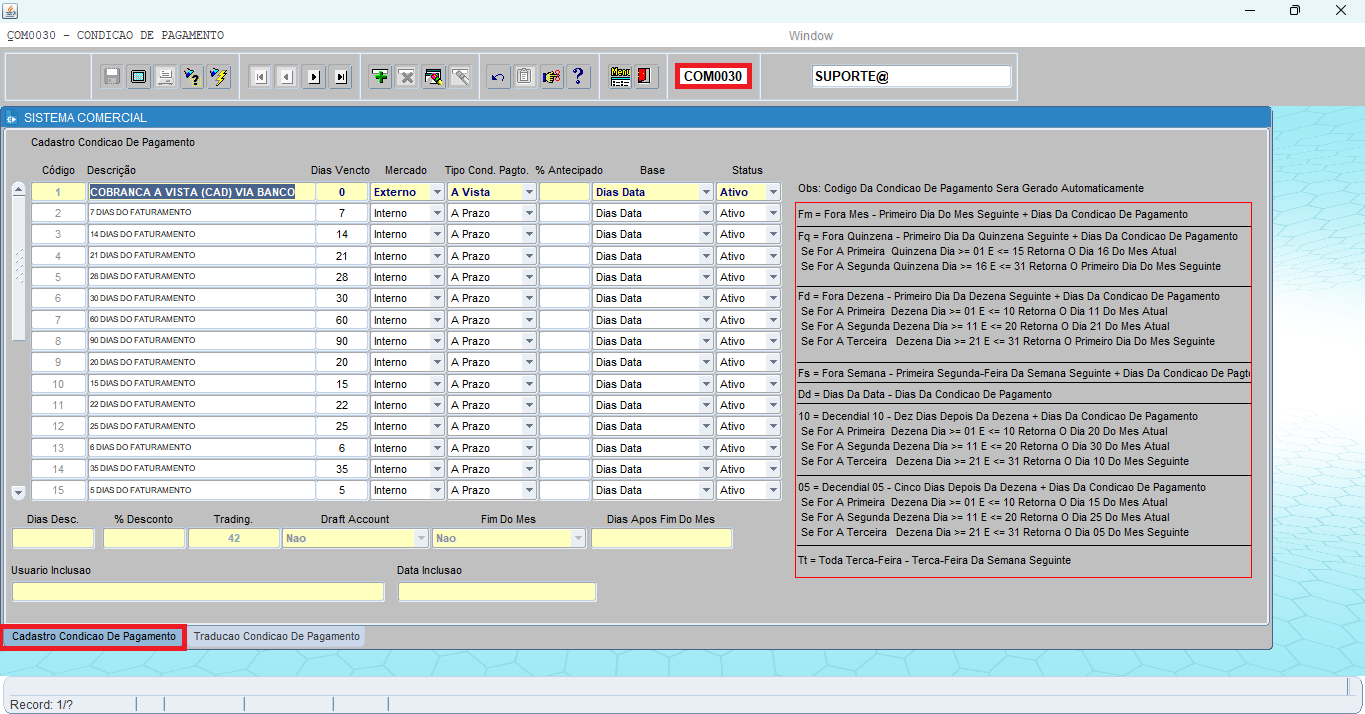Click the screen monitor toolbar icon

click(139, 76)
